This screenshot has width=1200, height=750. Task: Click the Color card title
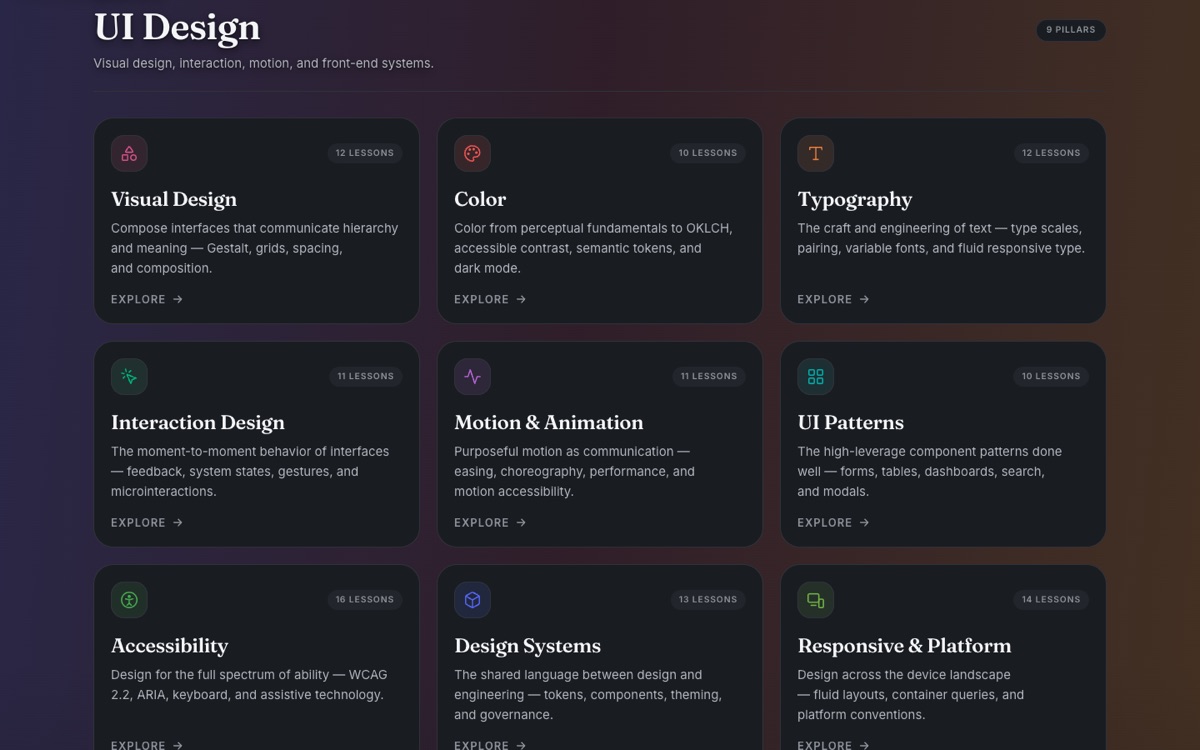coord(480,199)
